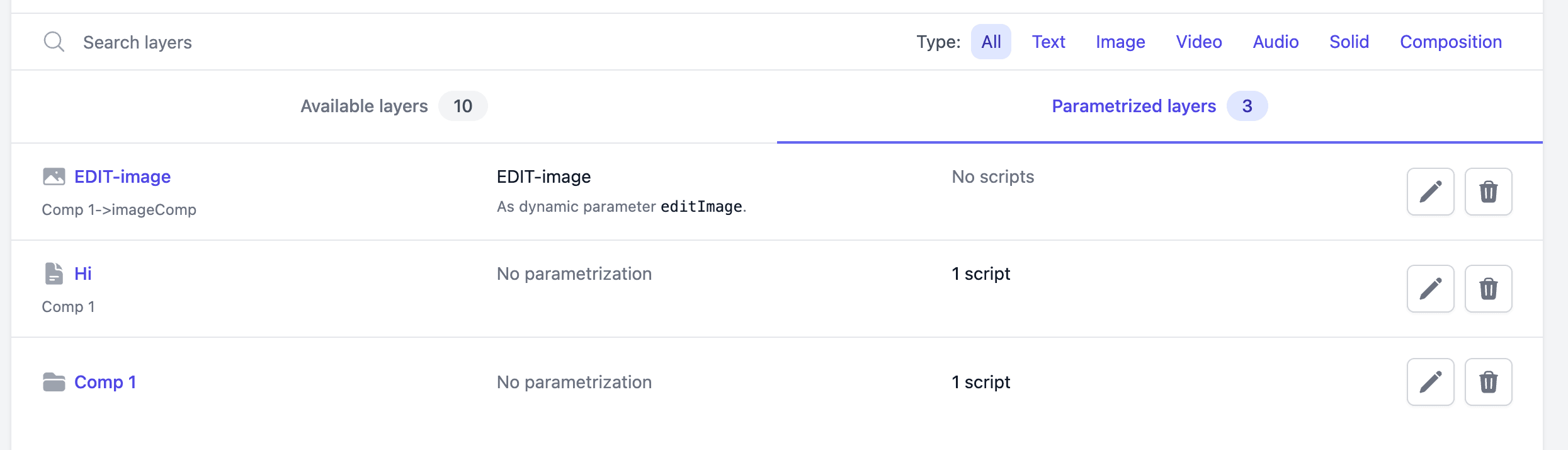Screen dimensions: 1568x450
Task: Filter layers by Audio type
Action: [x=1276, y=42]
